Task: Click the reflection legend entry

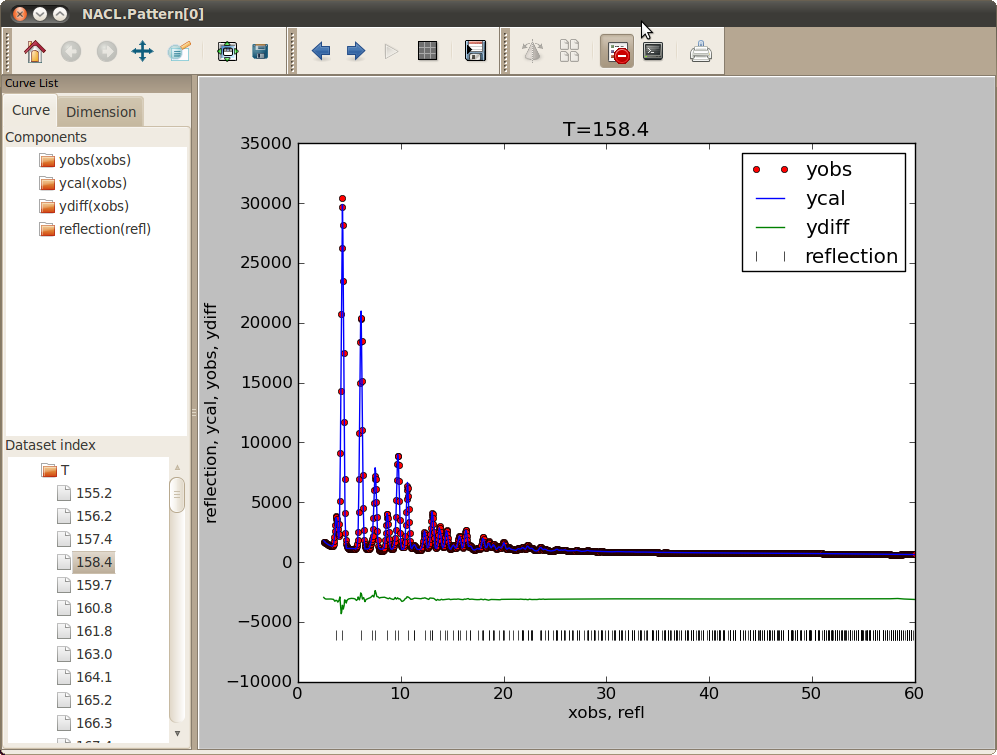Action: coord(825,256)
